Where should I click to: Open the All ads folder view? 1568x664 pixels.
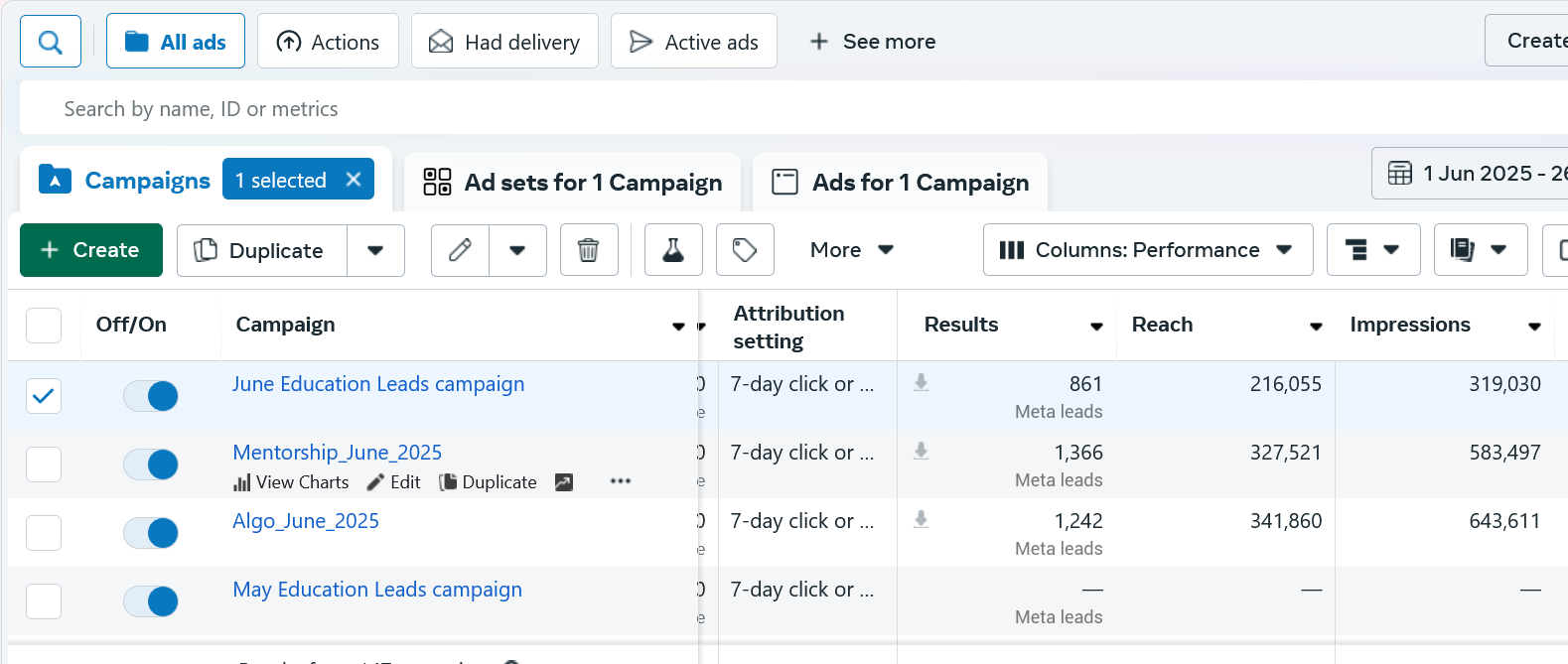click(x=176, y=42)
